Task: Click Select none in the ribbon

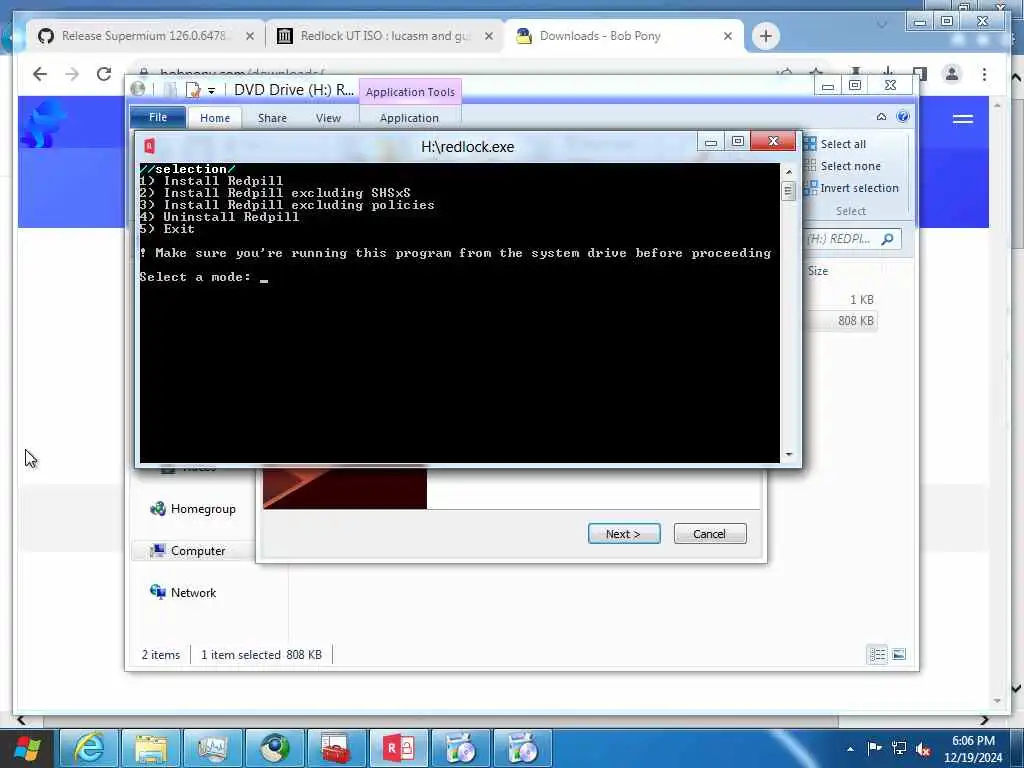Action: click(842, 166)
